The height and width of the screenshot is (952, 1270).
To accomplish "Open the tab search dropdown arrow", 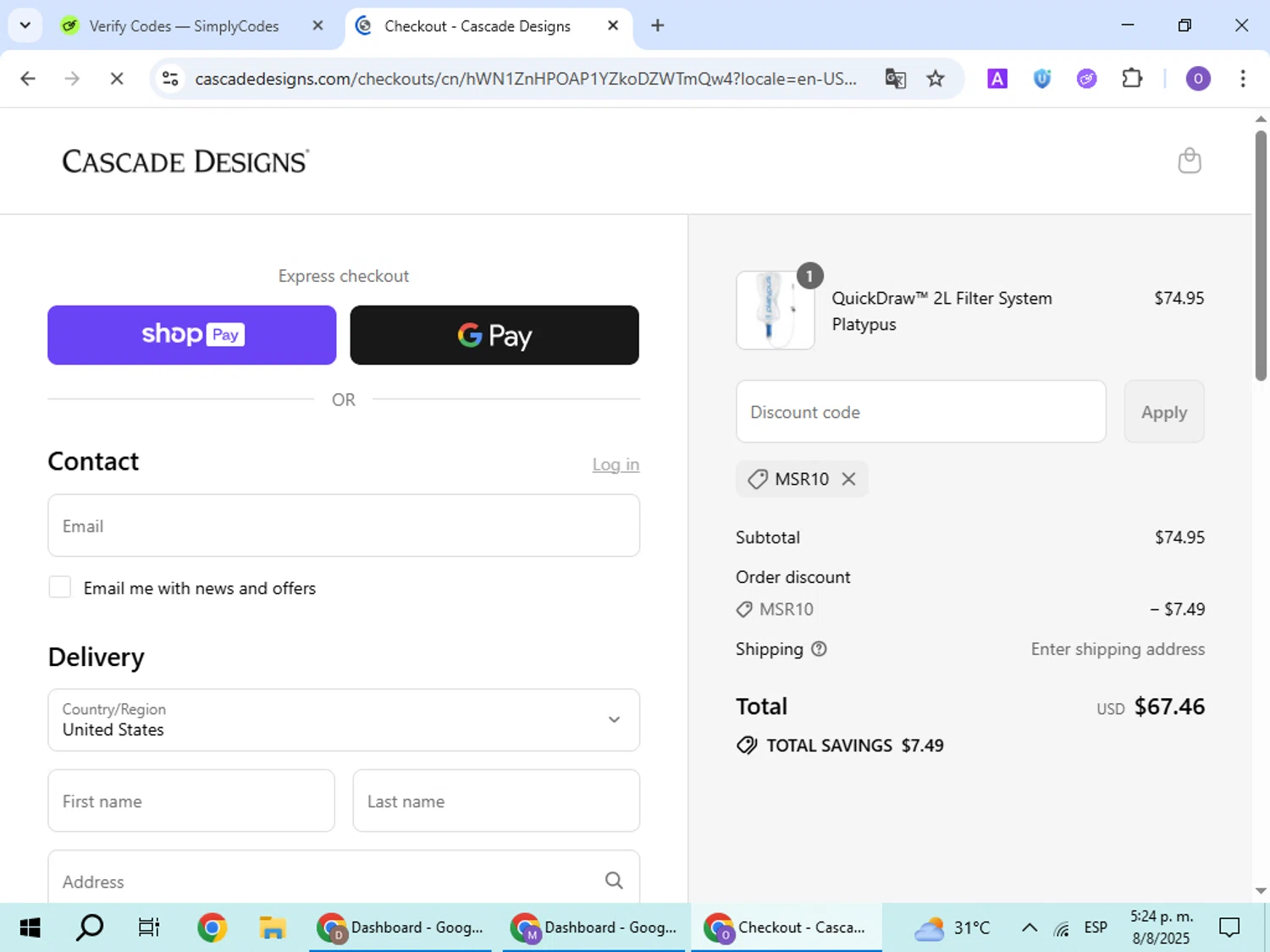I will [x=25, y=25].
